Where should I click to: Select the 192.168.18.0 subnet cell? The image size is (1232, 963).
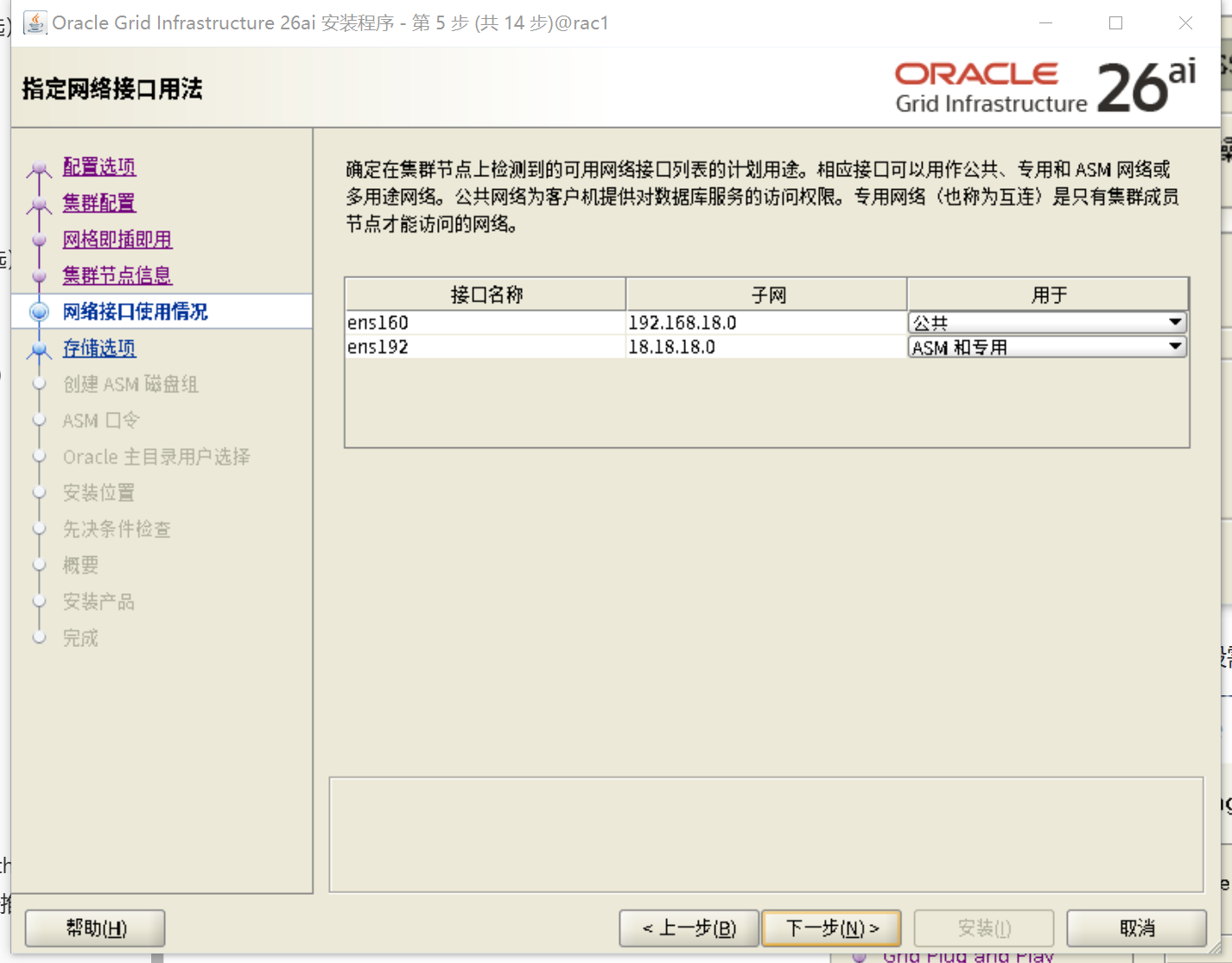[x=767, y=323]
